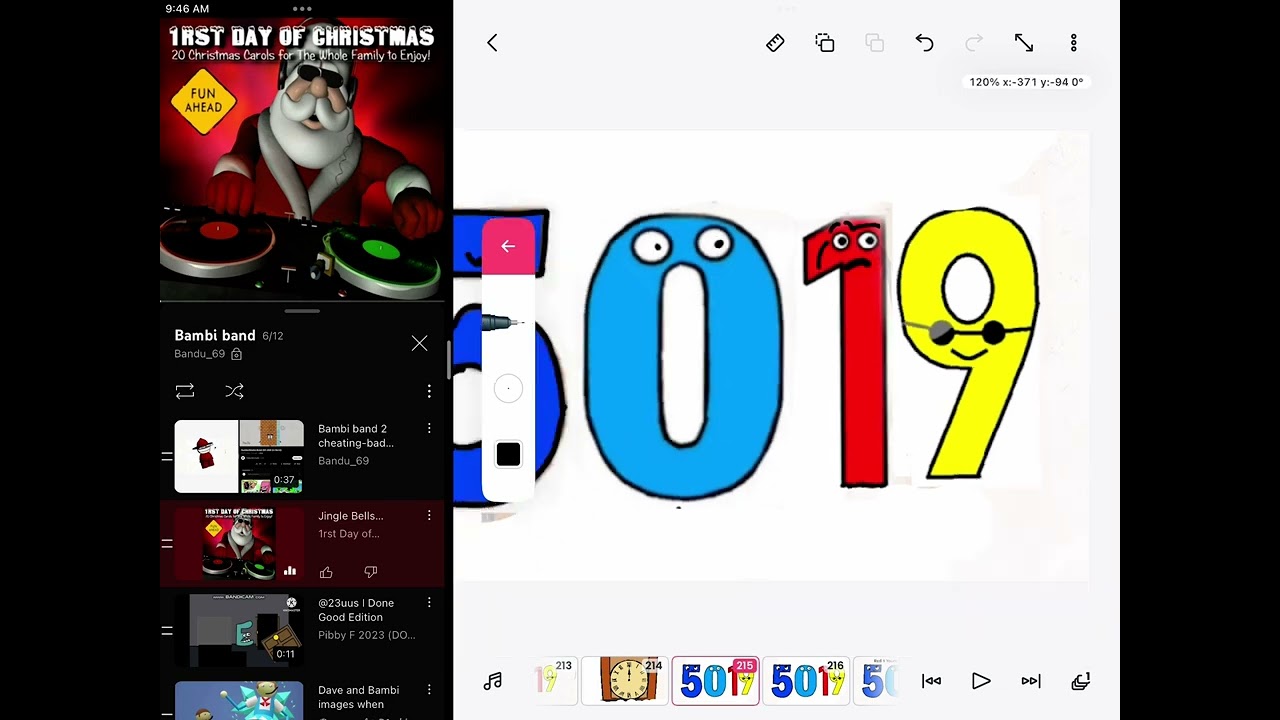The width and height of the screenshot is (1280, 720).
Task: Tap the 1rst Day of Christmas video player
Action: click(x=302, y=160)
